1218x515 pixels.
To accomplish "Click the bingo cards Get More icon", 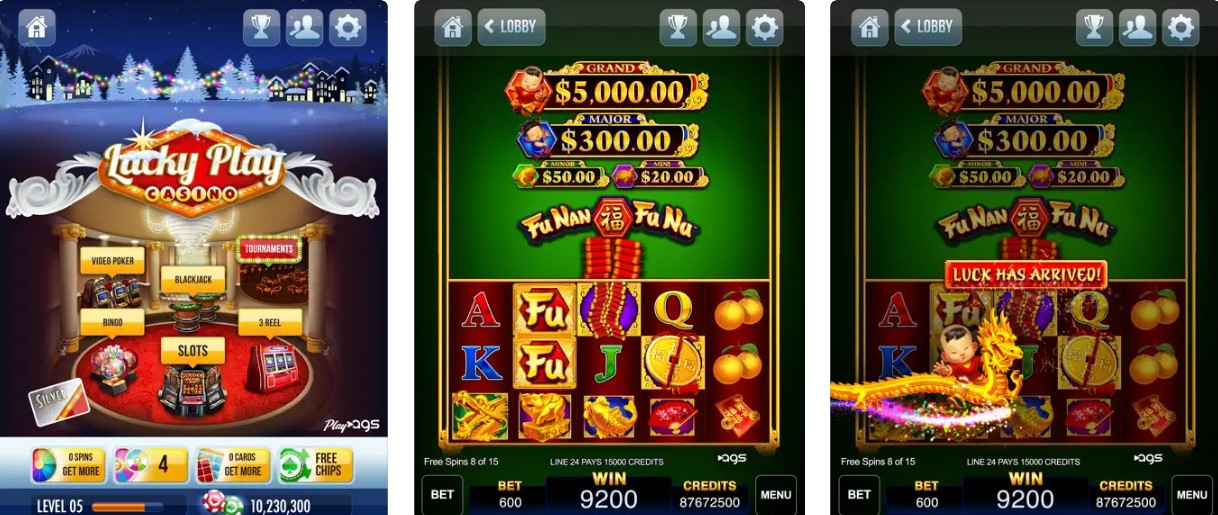I will pyautogui.click(x=232, y=465).
